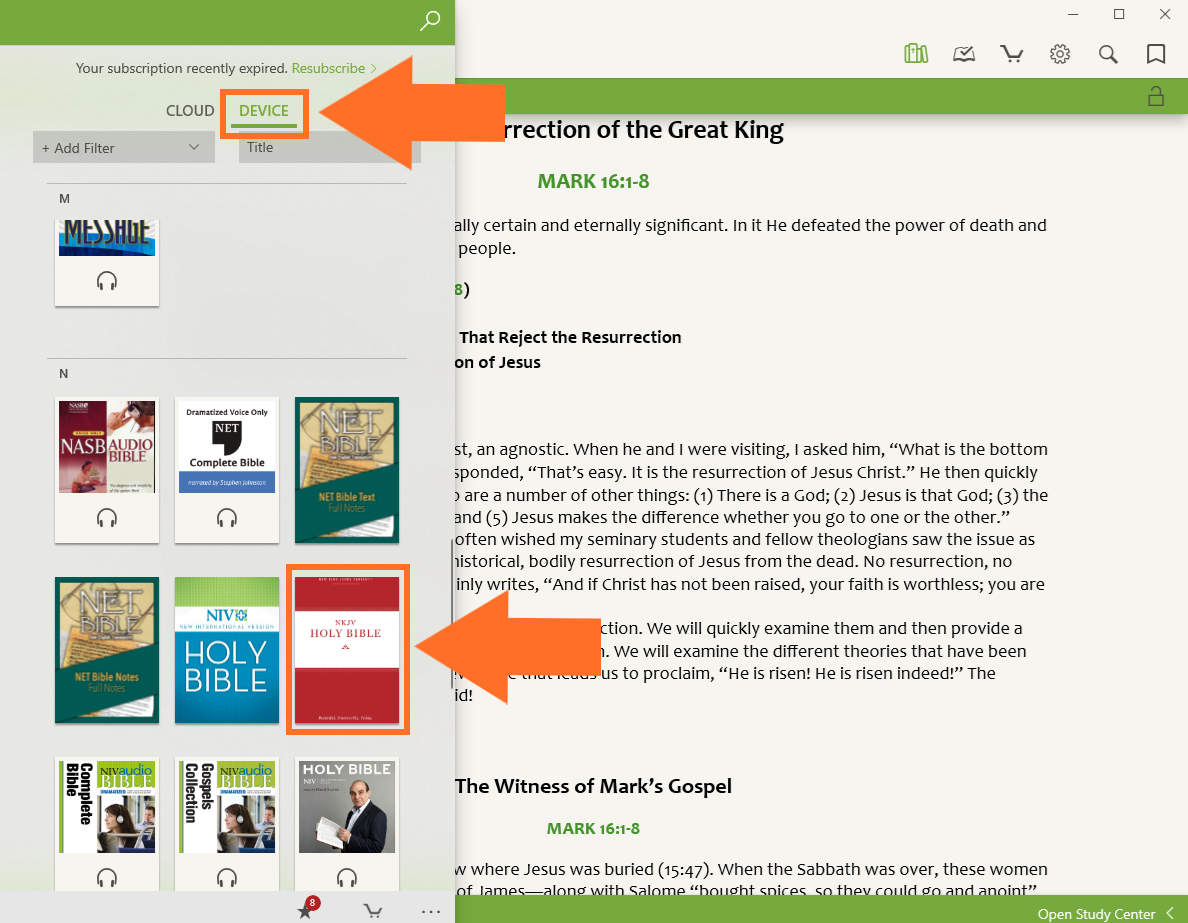This screenshot has height=923, width=1188.
Task: Switch to the CLOUD tab
Action: (190, 111)
